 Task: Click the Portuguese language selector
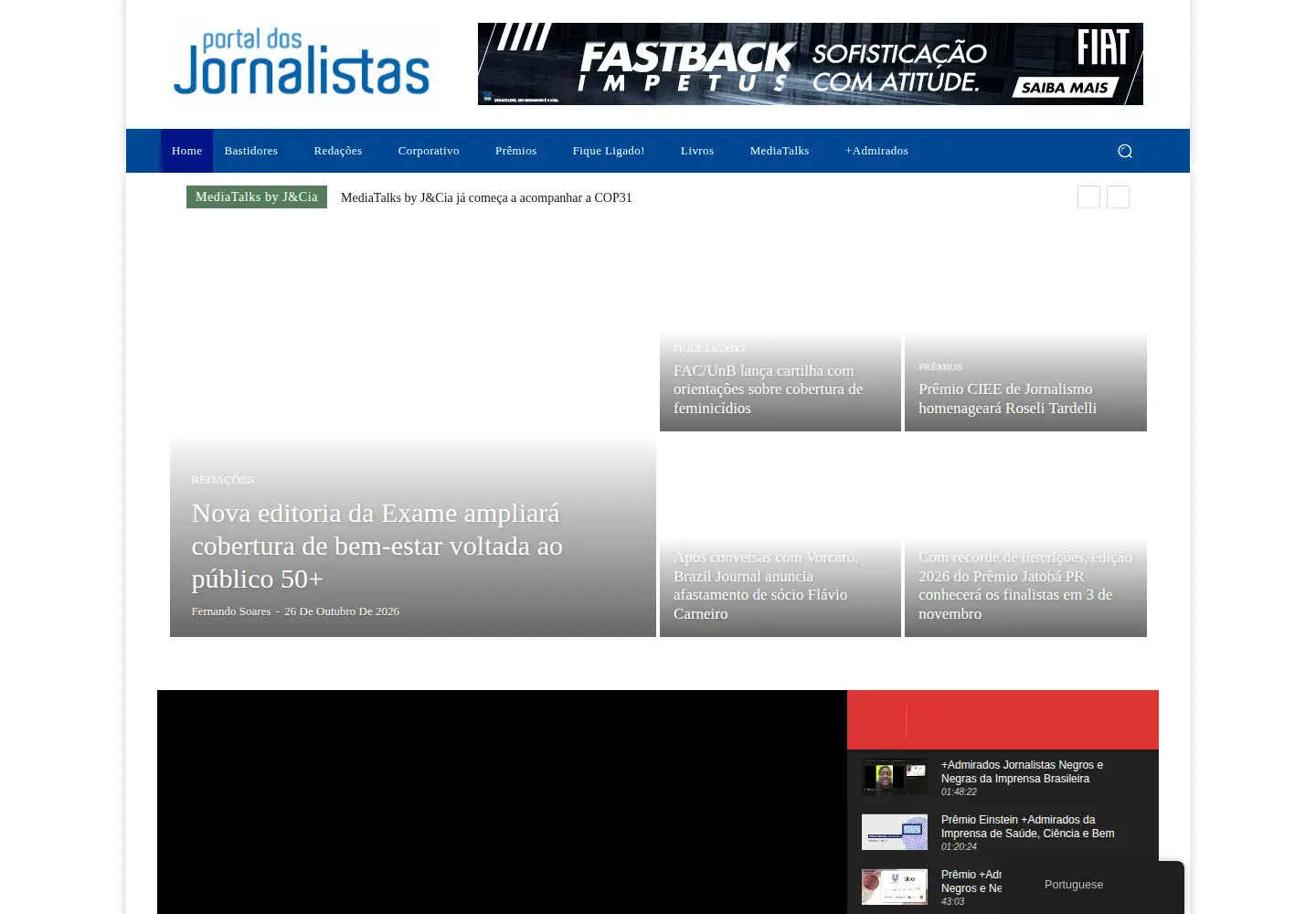pyautogui.click(x=1074, y=885)
